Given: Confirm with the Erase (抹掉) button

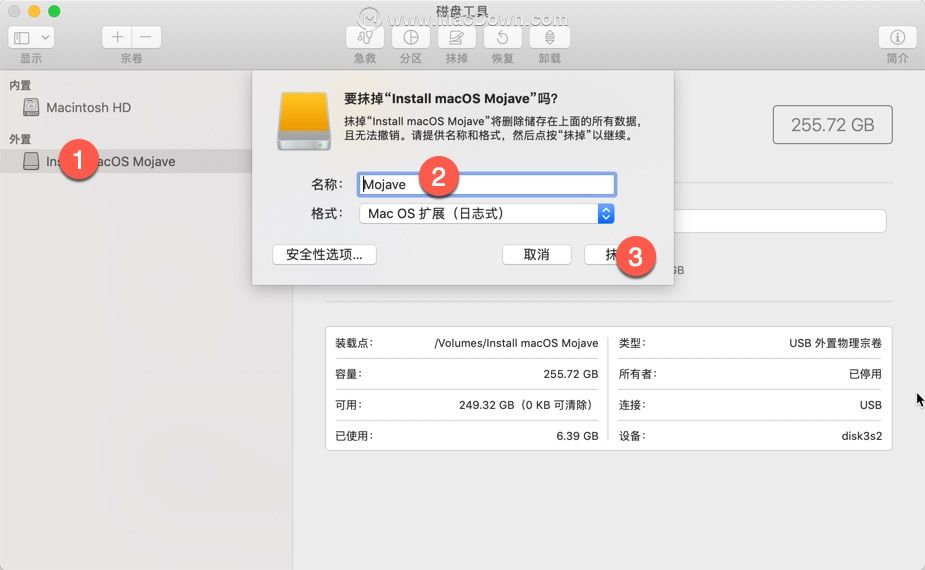Looking at the screenshot, I should [x=618, y=254].
